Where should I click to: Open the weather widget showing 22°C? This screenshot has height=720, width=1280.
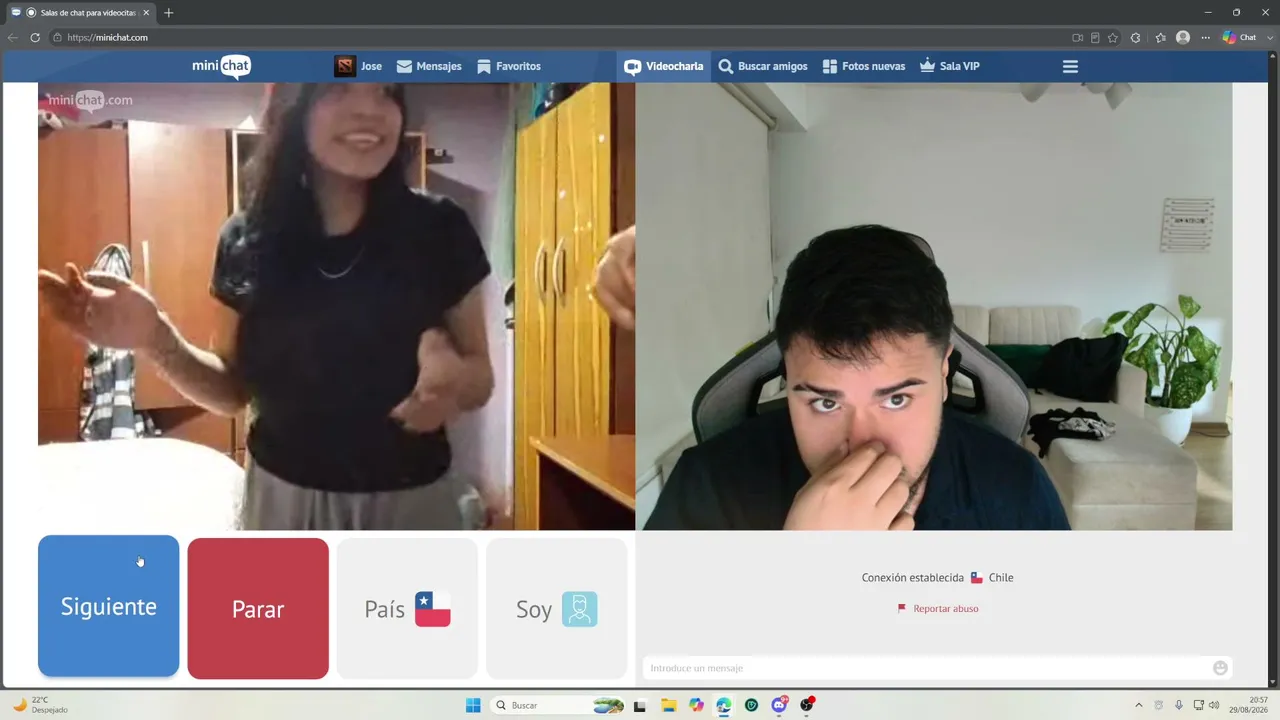point(40,705)
